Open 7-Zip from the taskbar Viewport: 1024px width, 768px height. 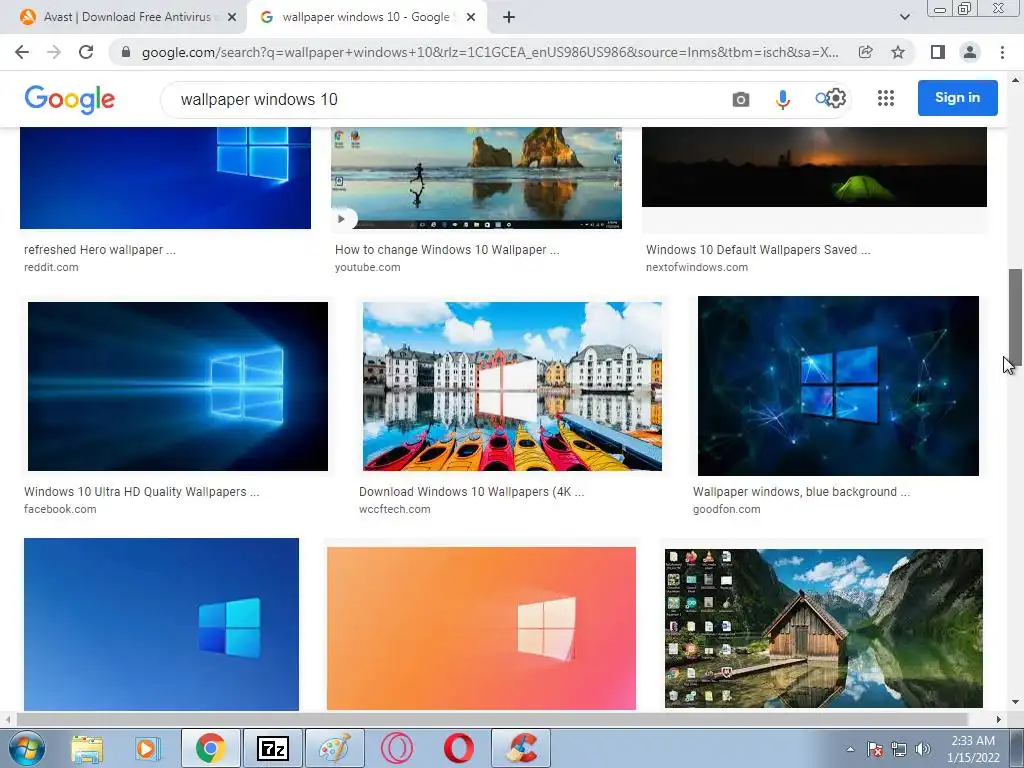point(273,748)
